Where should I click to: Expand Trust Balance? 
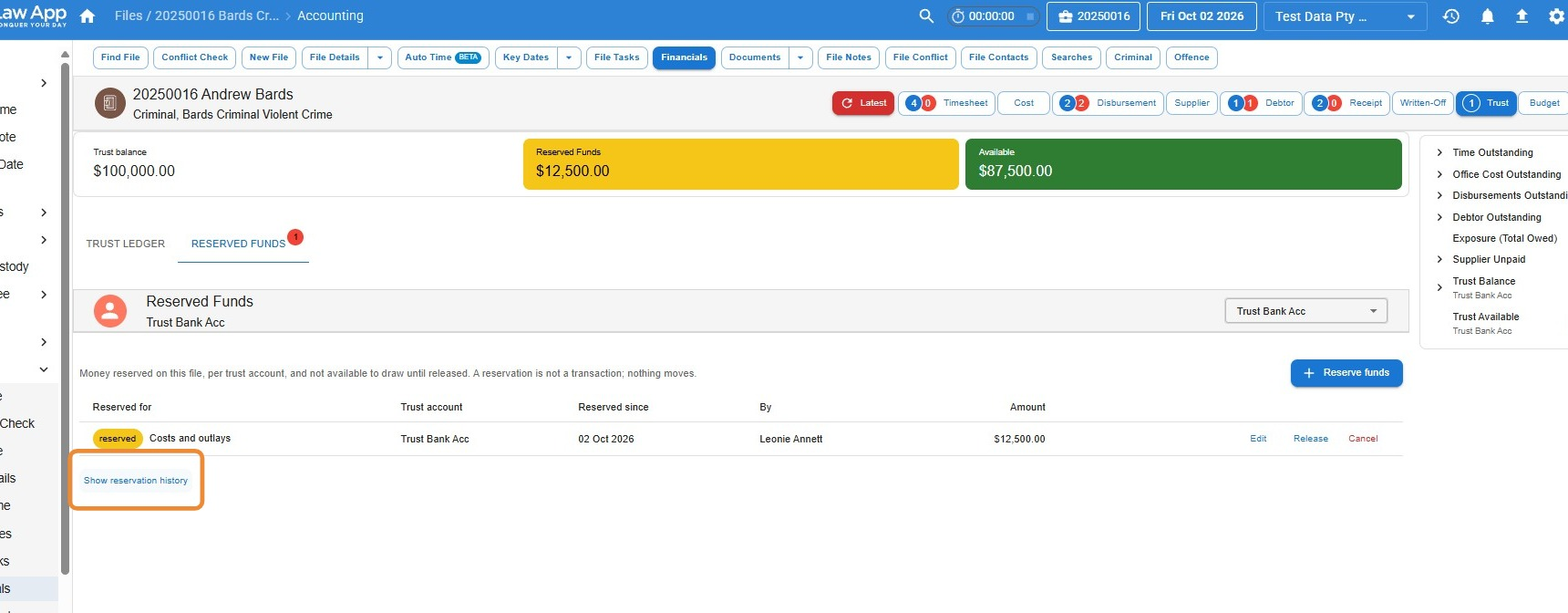click(1439, 287)
